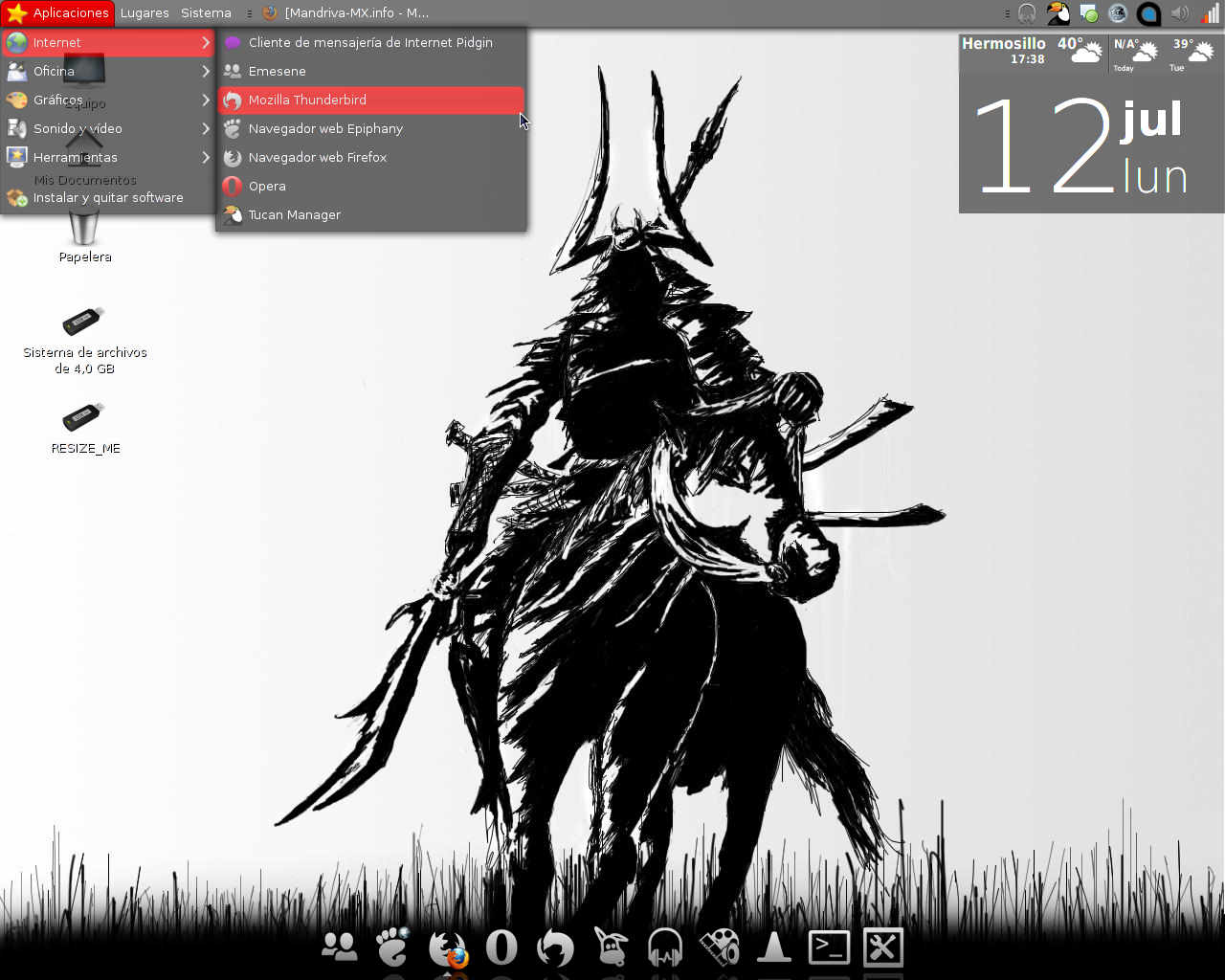
Task: Click the 12 jul lun date widget
Action: click(x=1091, y=145)
